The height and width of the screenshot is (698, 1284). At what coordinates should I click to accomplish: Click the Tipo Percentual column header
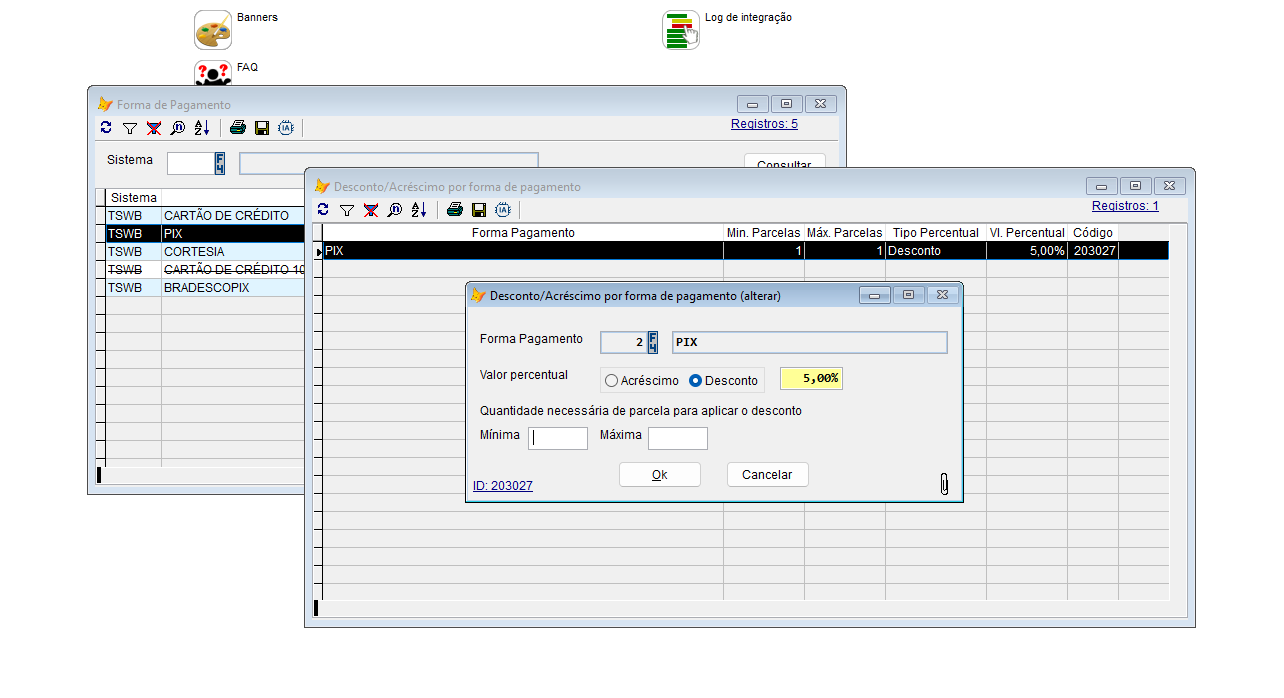[x=936, y=233]
